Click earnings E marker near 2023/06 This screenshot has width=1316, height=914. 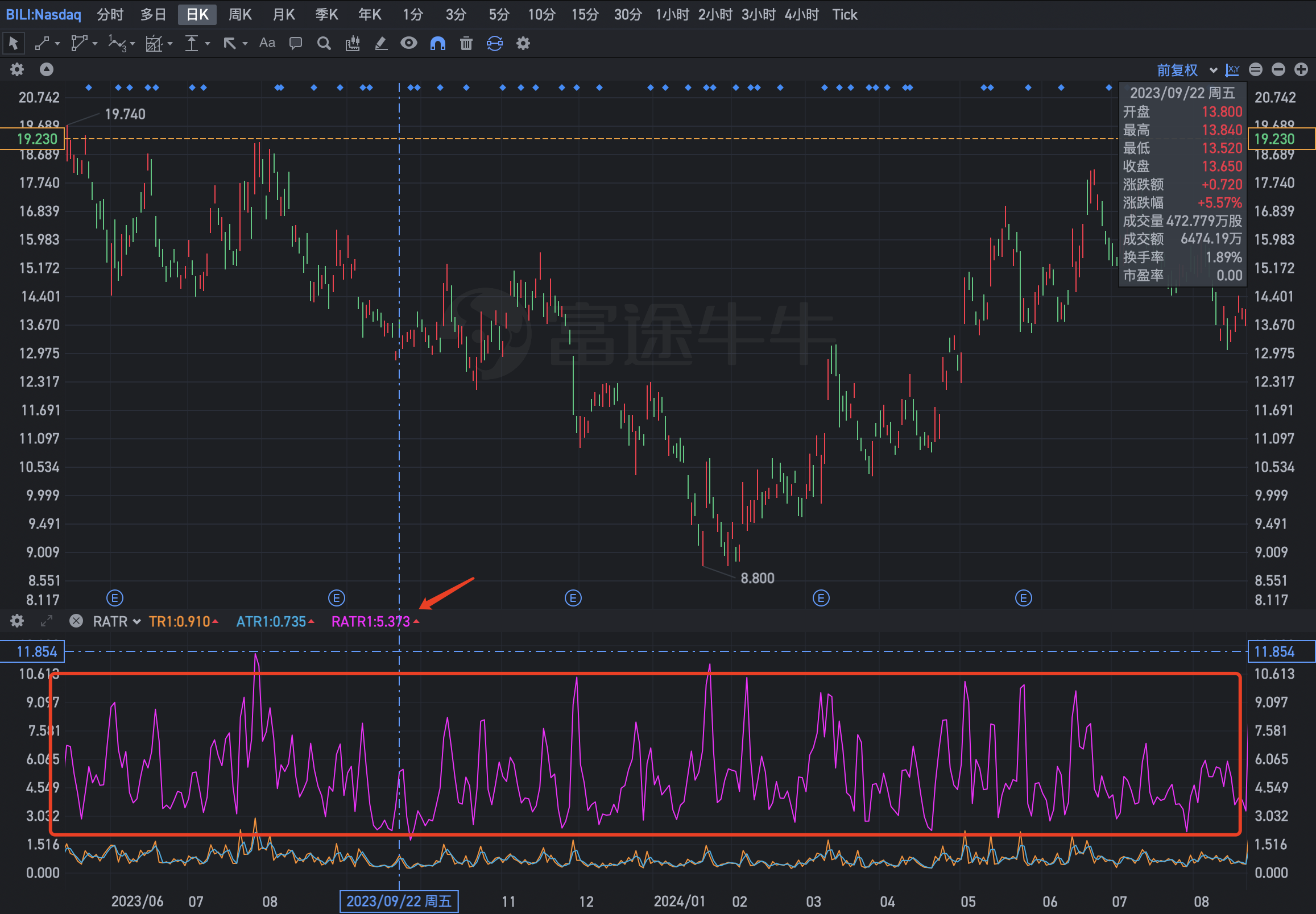(114, 598)
